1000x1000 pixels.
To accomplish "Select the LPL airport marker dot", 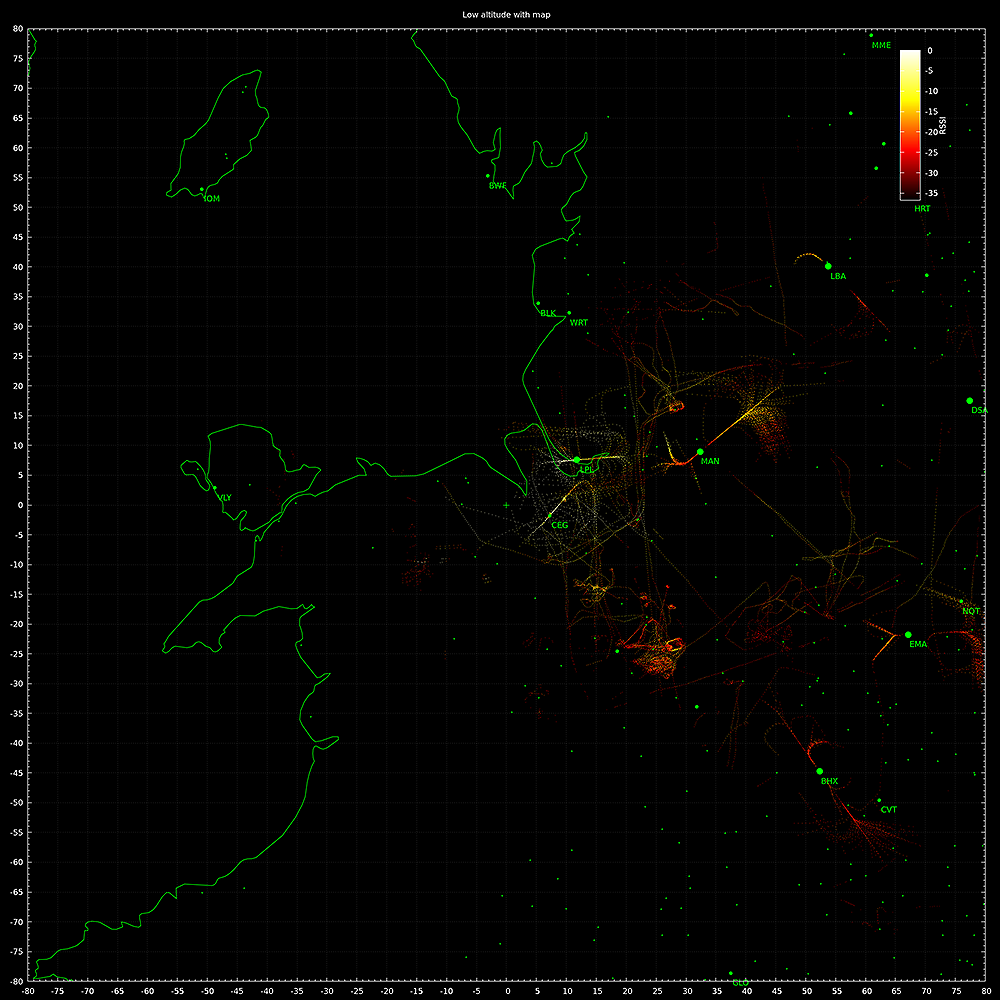I will pos(577,460).
